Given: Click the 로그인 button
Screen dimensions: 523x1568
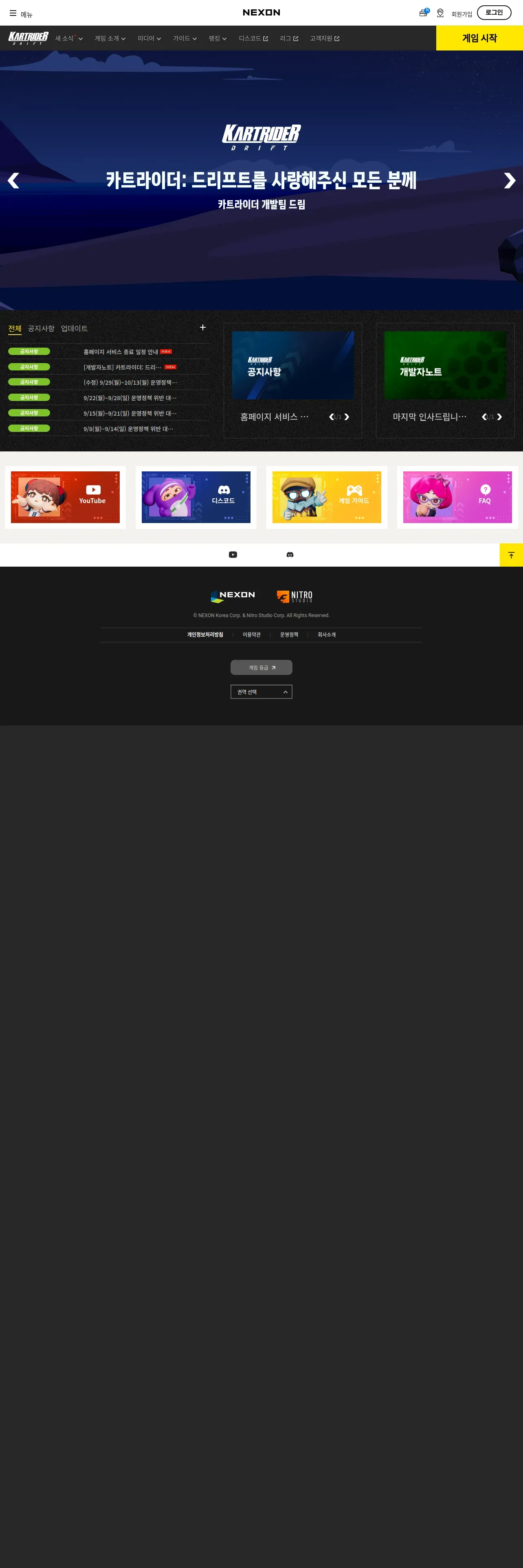Looking at the screenshot, I should (494, 12).
